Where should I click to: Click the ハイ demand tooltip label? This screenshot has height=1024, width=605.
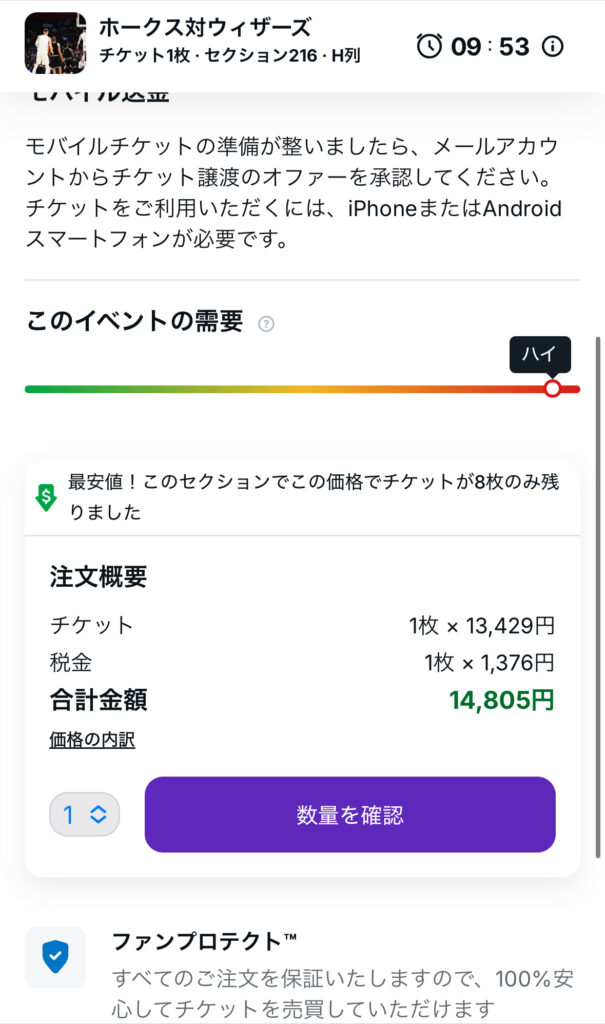[540, 355]
